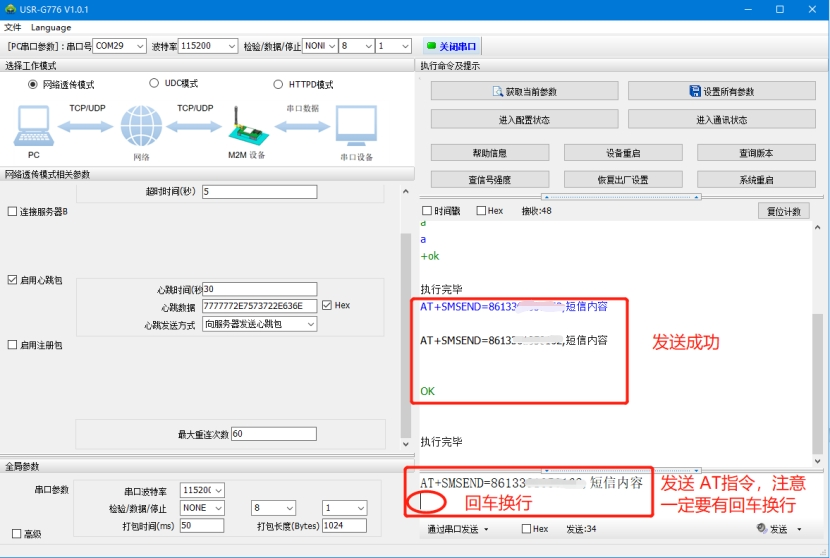830x558 pixels.
Task: Click the 网络 globe icon in diagram
Action: (140, 127)
